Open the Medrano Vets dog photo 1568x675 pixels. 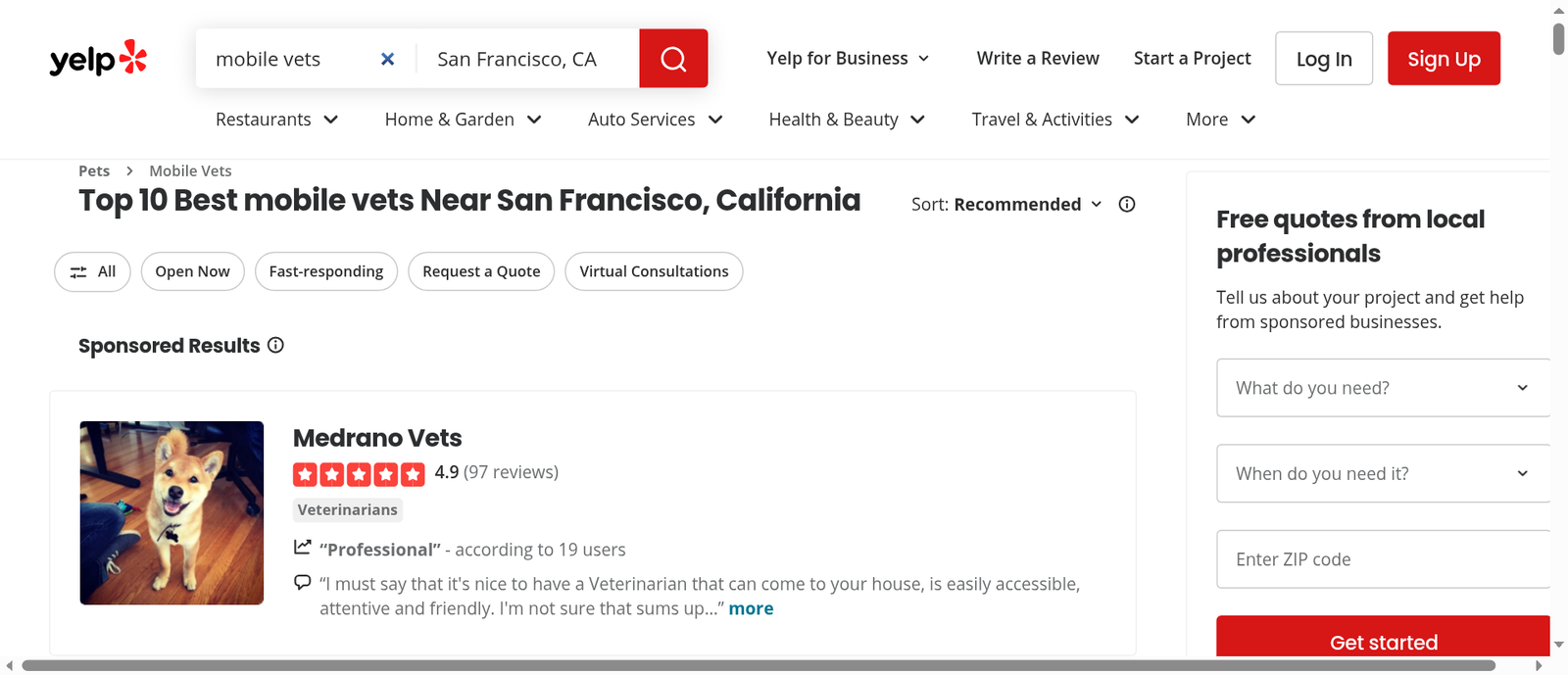pos(171,512)
